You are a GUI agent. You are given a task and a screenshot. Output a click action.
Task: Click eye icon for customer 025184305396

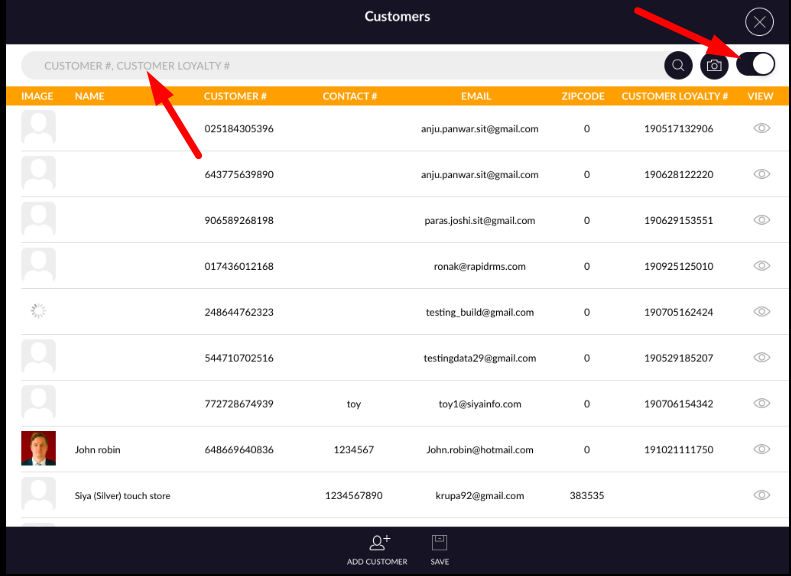pos(761,128)
